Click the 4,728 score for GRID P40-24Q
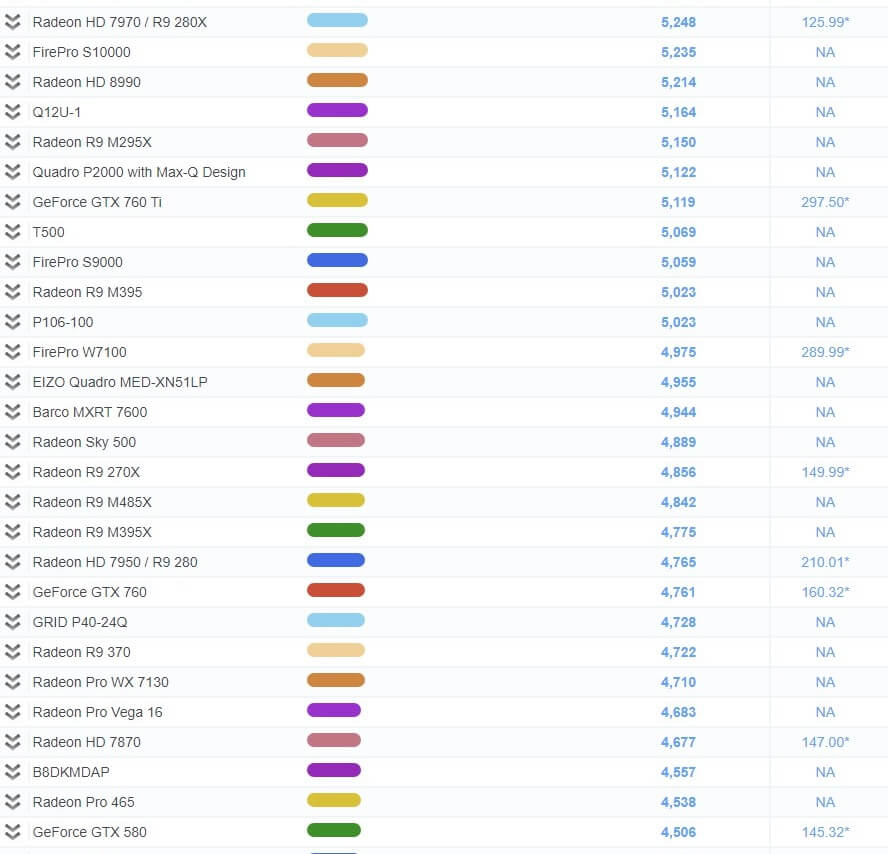Image resolution: width=888 pixels, height=854 pixels. [x=678, y=623]
